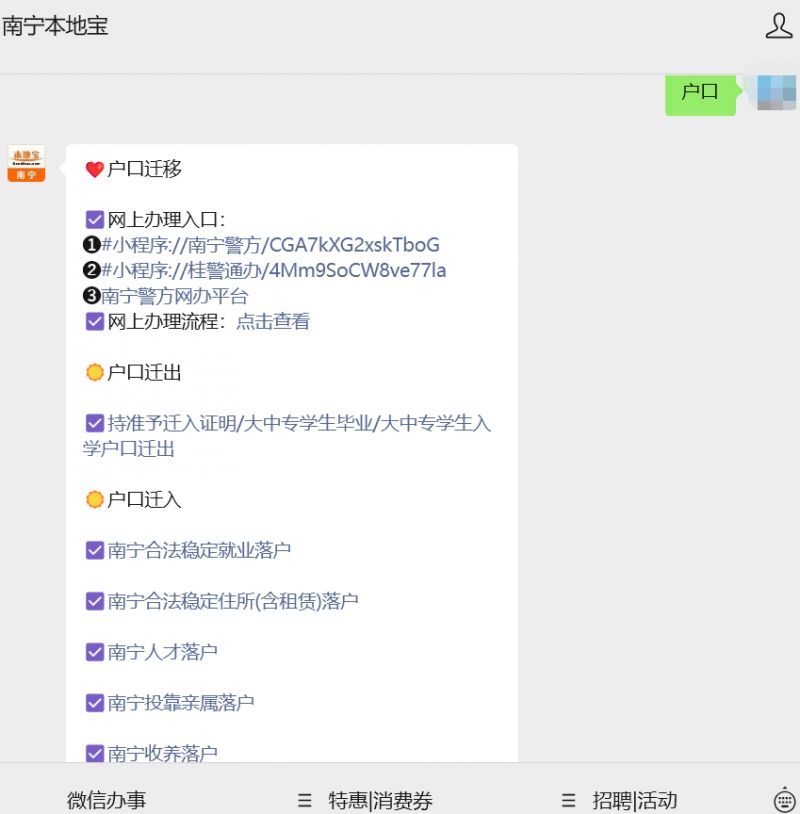This screenshot has width=800, height=814.
Task: Click the red heart icon beside 户口迁移
Action: tap(94, 169)
